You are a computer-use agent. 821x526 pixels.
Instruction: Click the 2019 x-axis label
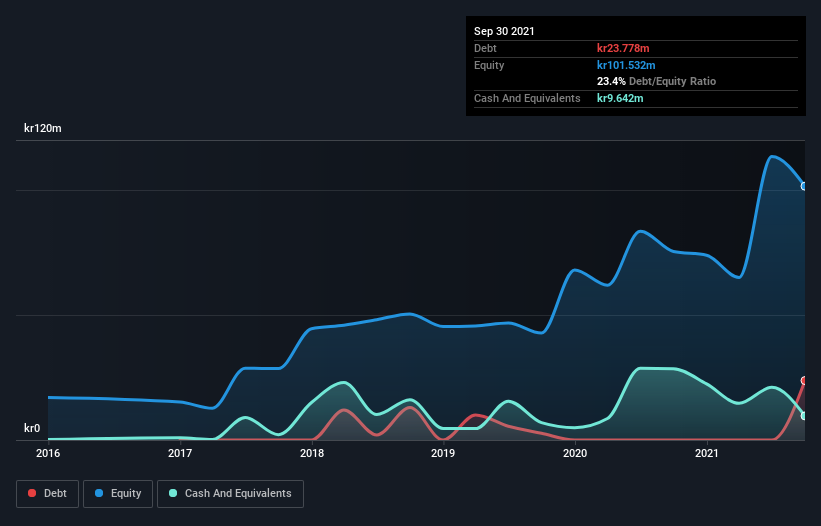(x=443, y=453)
